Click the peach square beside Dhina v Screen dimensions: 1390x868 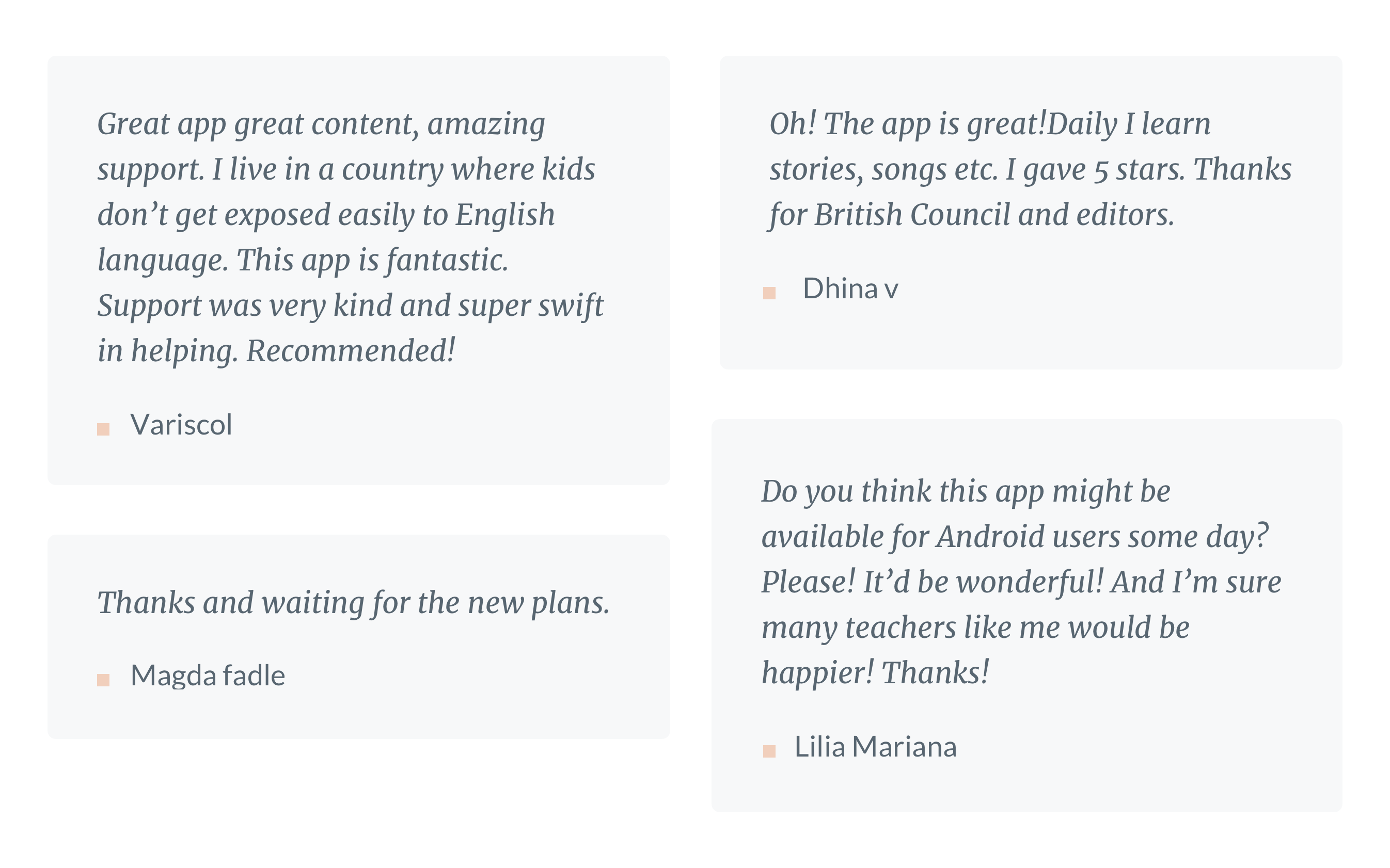point(769,293)
